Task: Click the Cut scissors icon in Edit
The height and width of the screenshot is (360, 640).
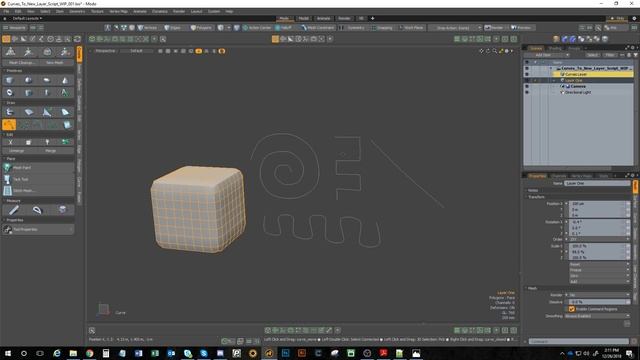Action: 10,142
